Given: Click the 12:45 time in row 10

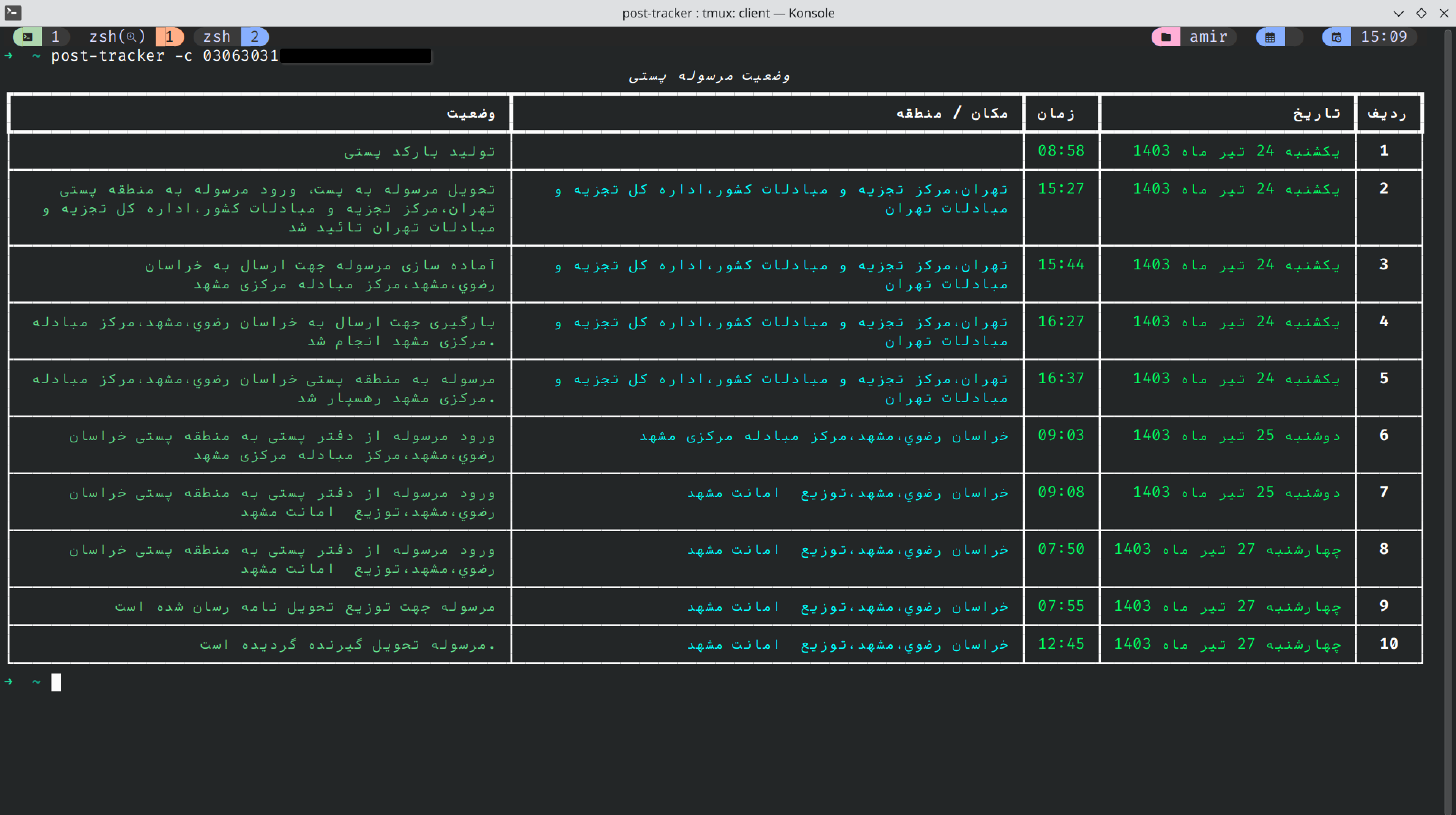Looking at the screenshot, I should click(1061, 644).
